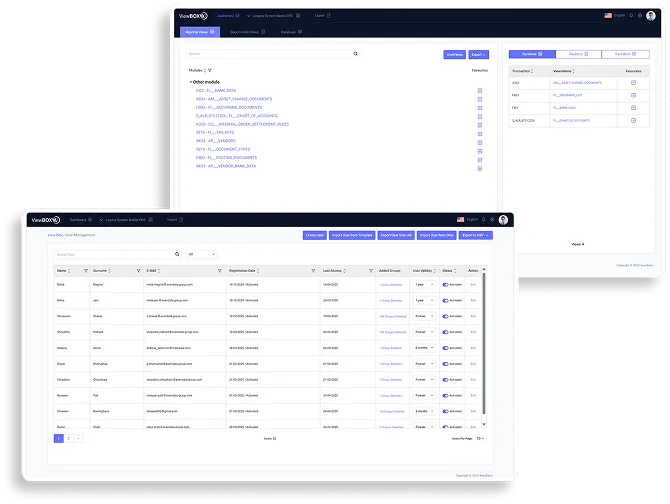Remove favourite for AM__ASSET_CHANGE_DOCUMENTS in right panel

pyautogui.click(x=633, y=83)
